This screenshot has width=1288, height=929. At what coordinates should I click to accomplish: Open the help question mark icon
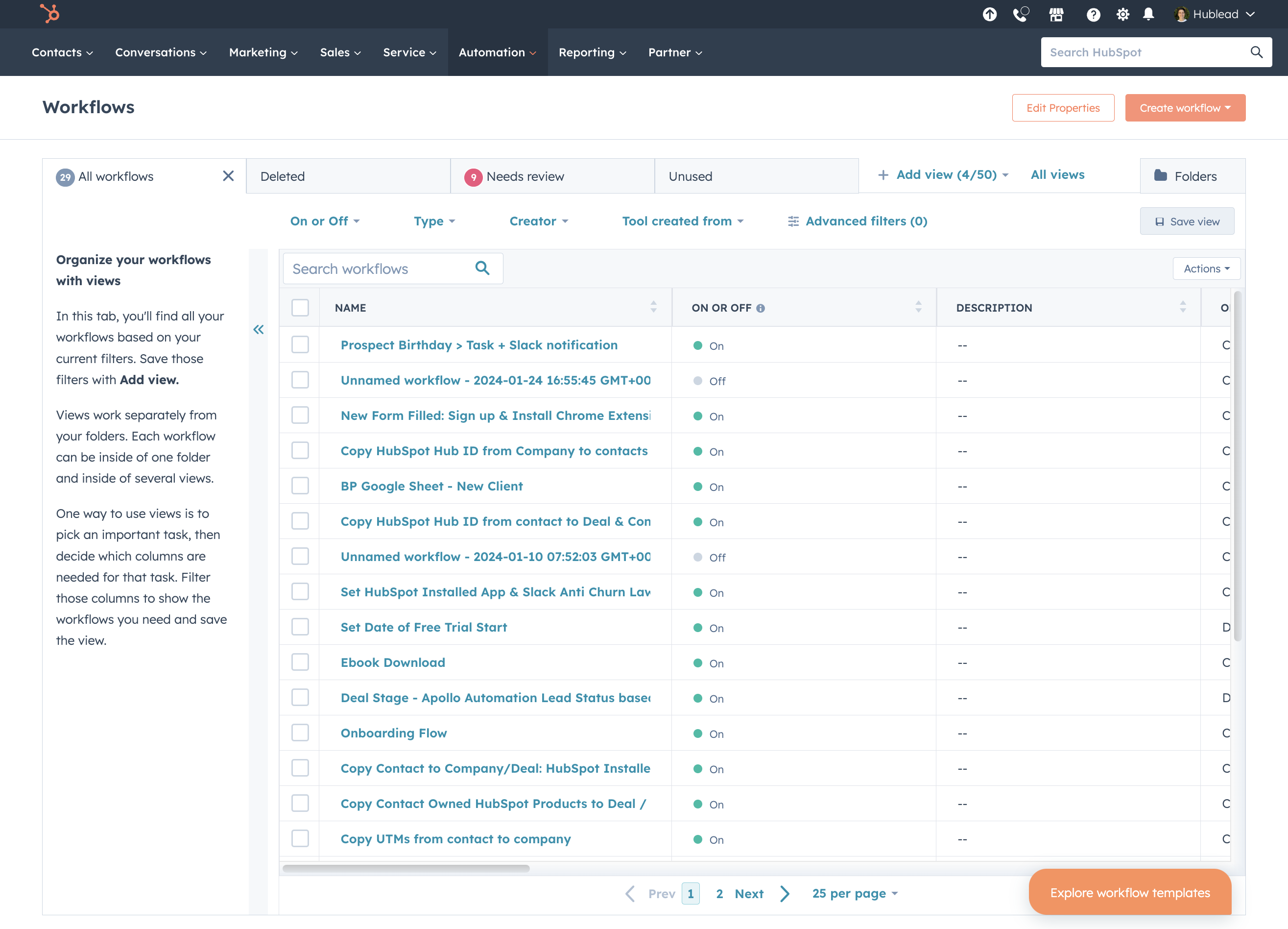[x=1093, y=14]
